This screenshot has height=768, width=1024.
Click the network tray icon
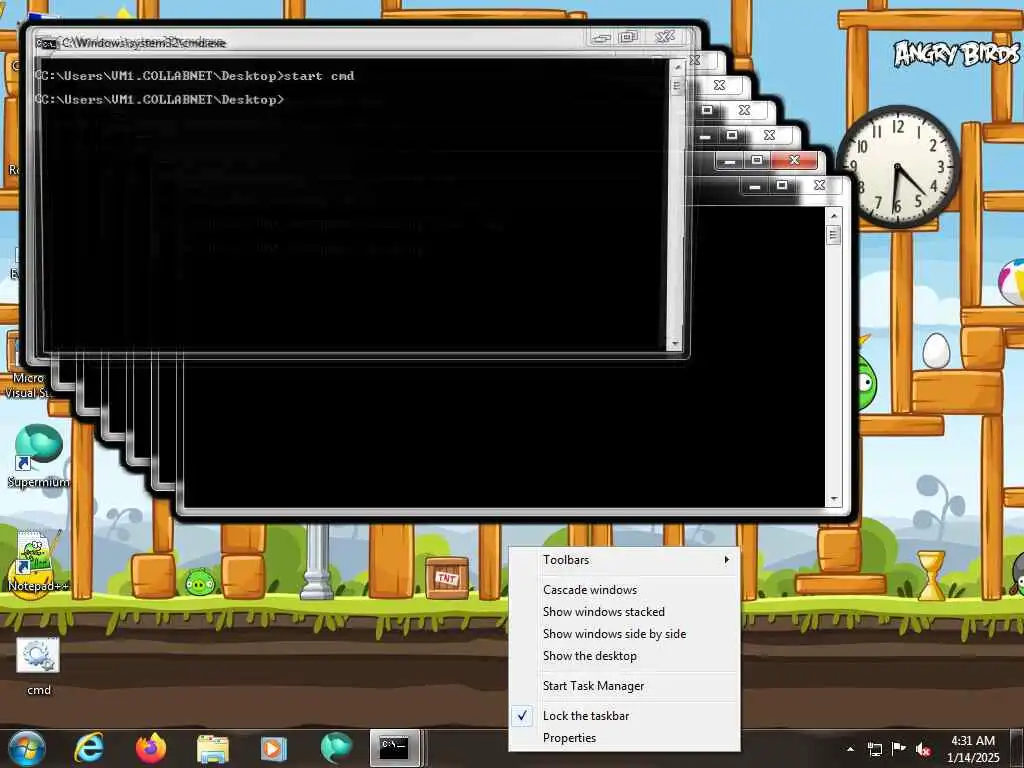point(874,749)
